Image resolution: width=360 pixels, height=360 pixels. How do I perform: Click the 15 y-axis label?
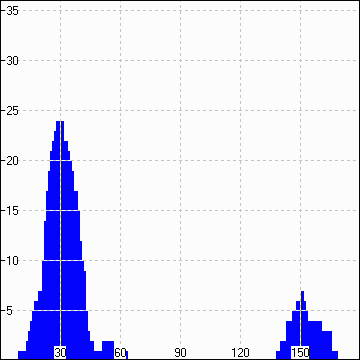(x=13, y=211)
